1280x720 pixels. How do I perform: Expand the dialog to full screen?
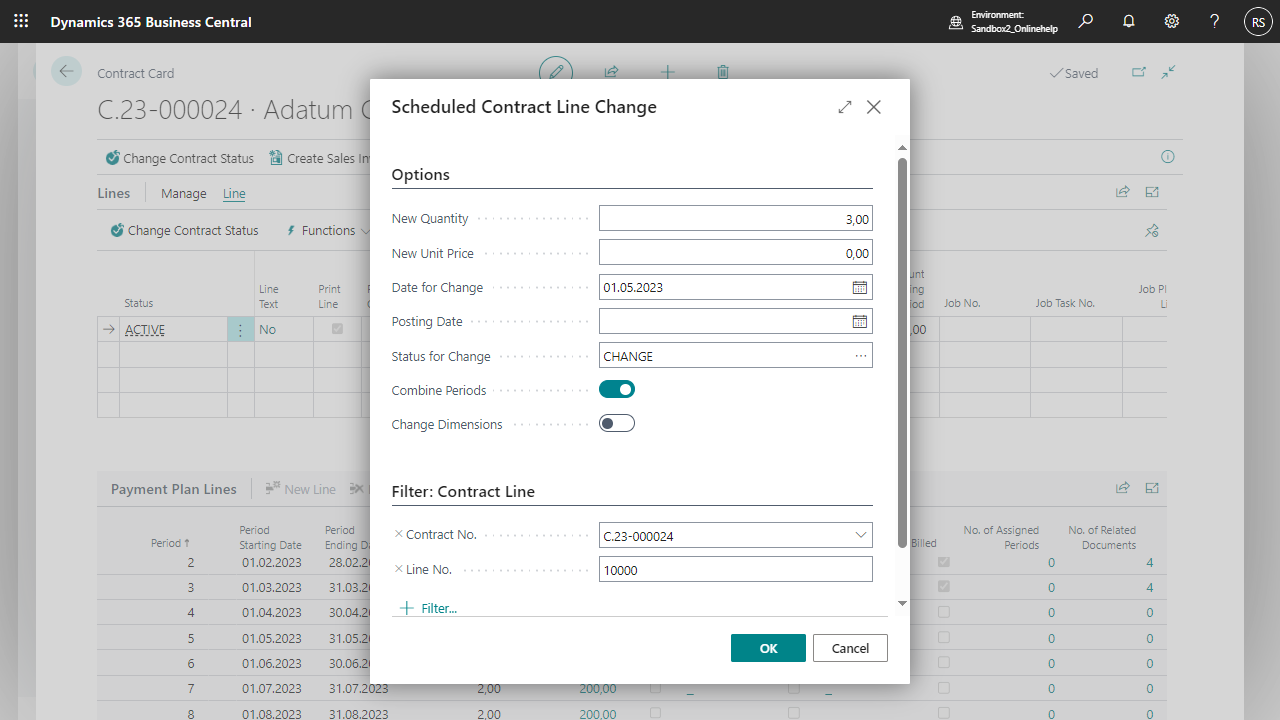click(x=845, y=107)
